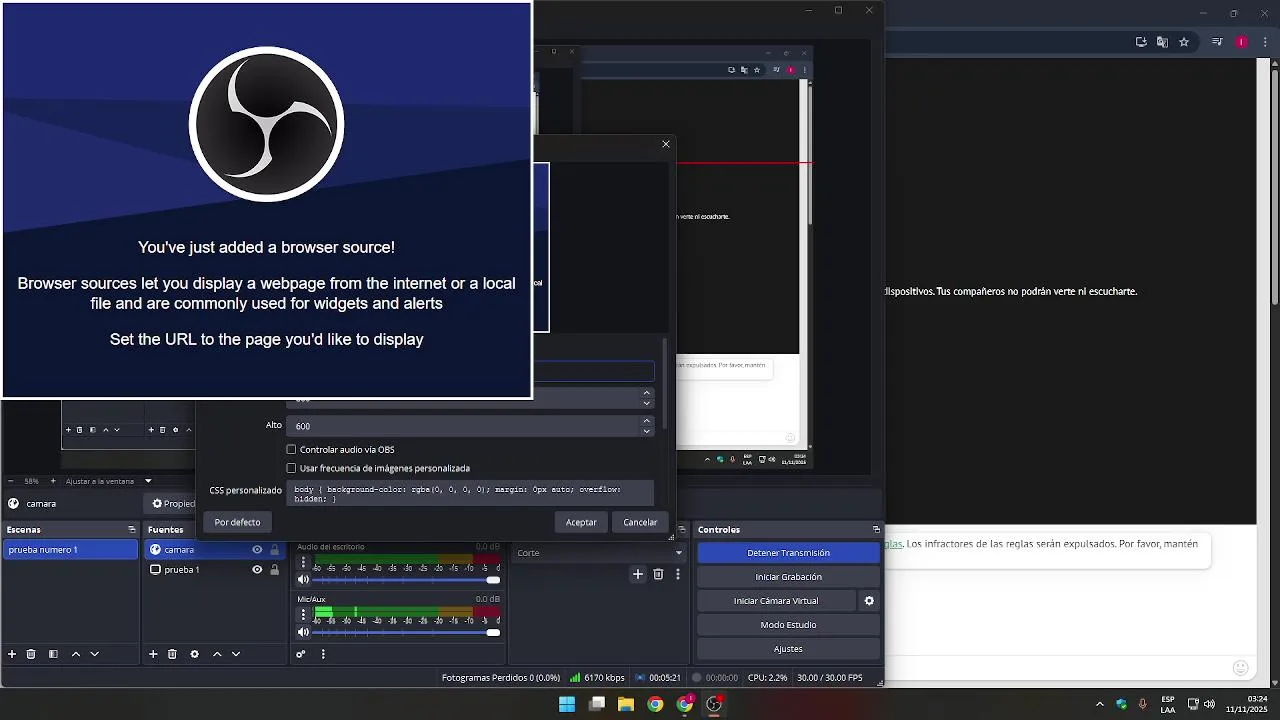Viewport: 1280px width, 720px height.
Task: Remove scene transition with trash icon
Action: [658, 574]
